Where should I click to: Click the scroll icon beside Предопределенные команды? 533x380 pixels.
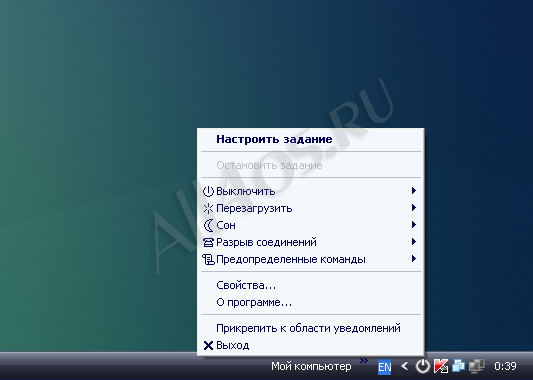point(208,260)
